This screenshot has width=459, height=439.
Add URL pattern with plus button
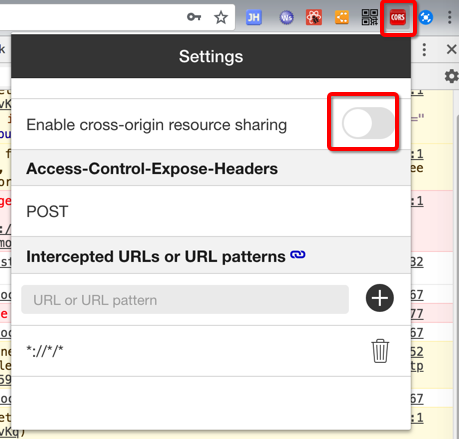tap(380, 298)
